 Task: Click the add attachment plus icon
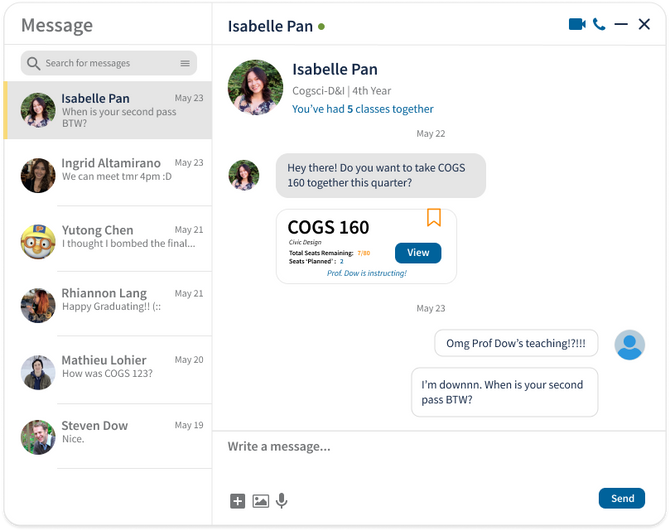coord(238,501)
